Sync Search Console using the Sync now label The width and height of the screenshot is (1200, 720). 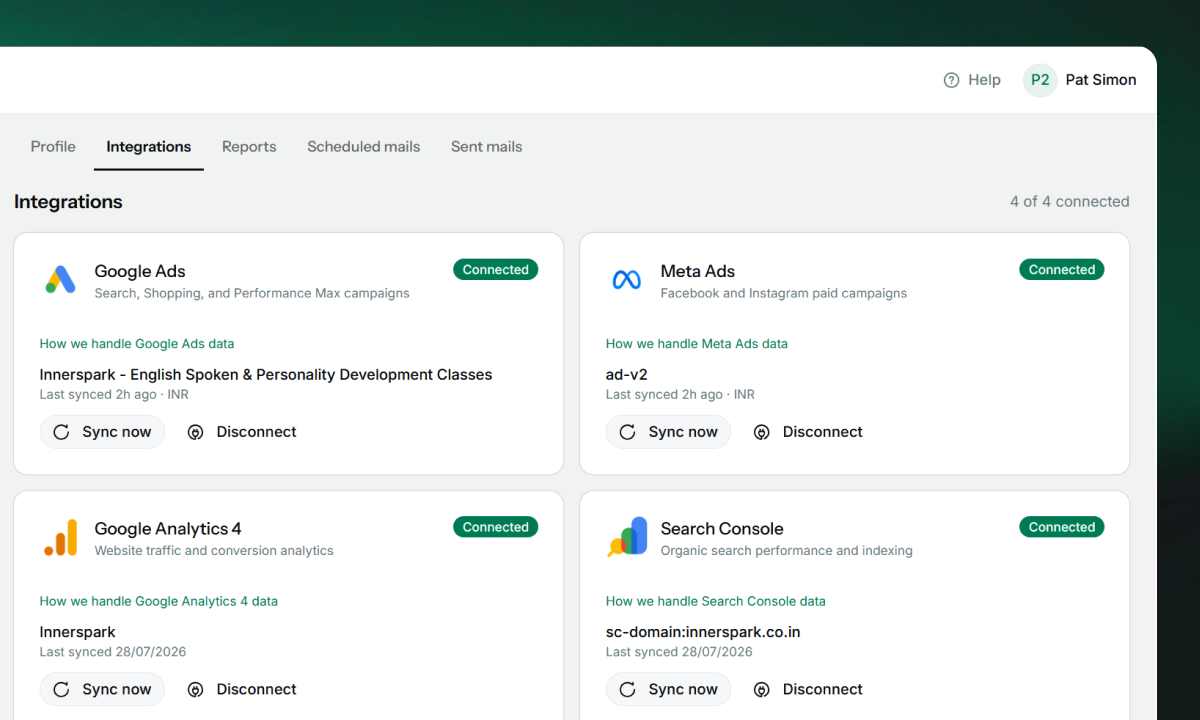pos(683,689)
